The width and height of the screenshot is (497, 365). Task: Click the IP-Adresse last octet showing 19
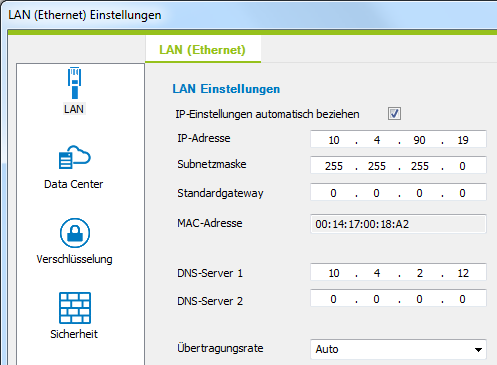click(463, 140)
